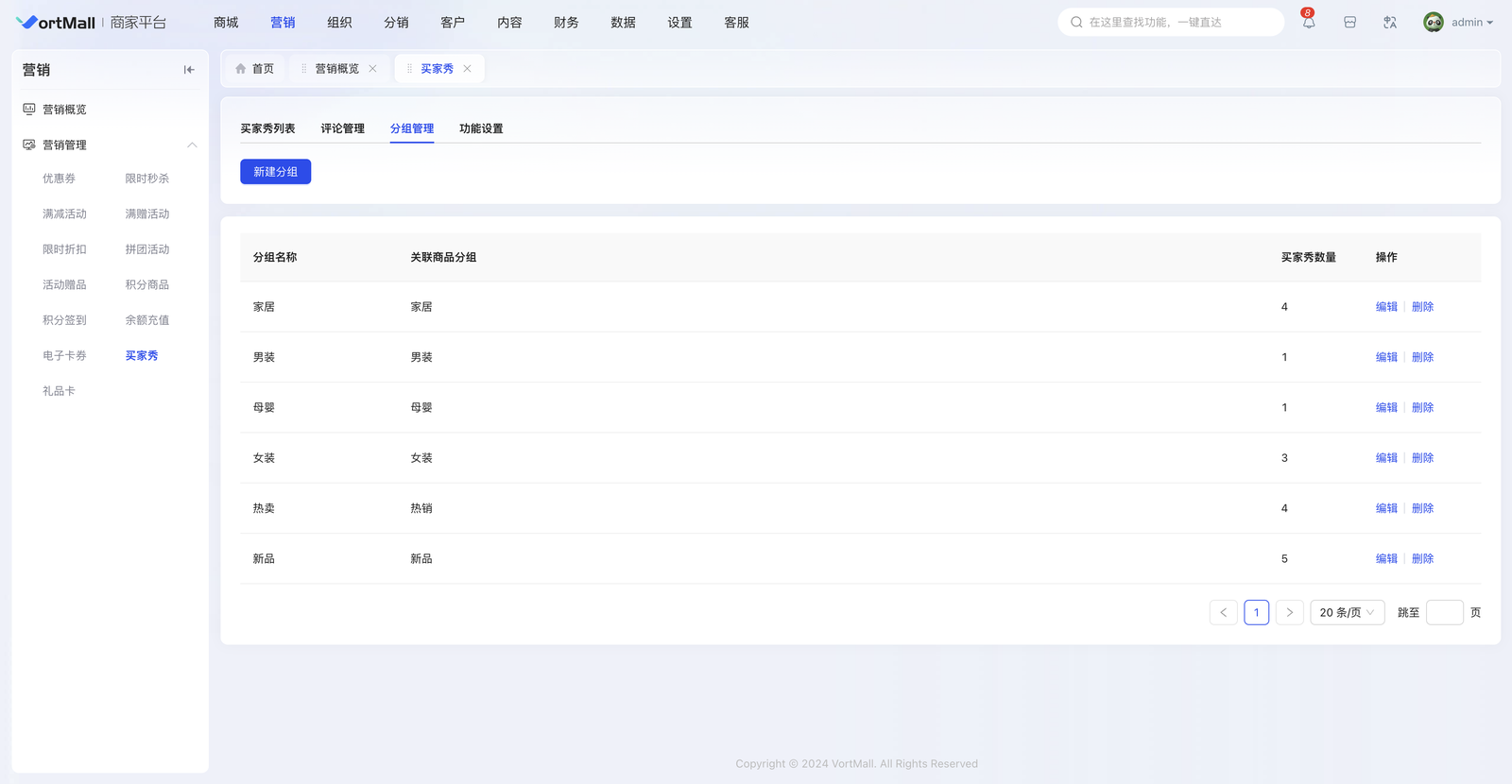Click the 新建分组 button

coord(275,172)
